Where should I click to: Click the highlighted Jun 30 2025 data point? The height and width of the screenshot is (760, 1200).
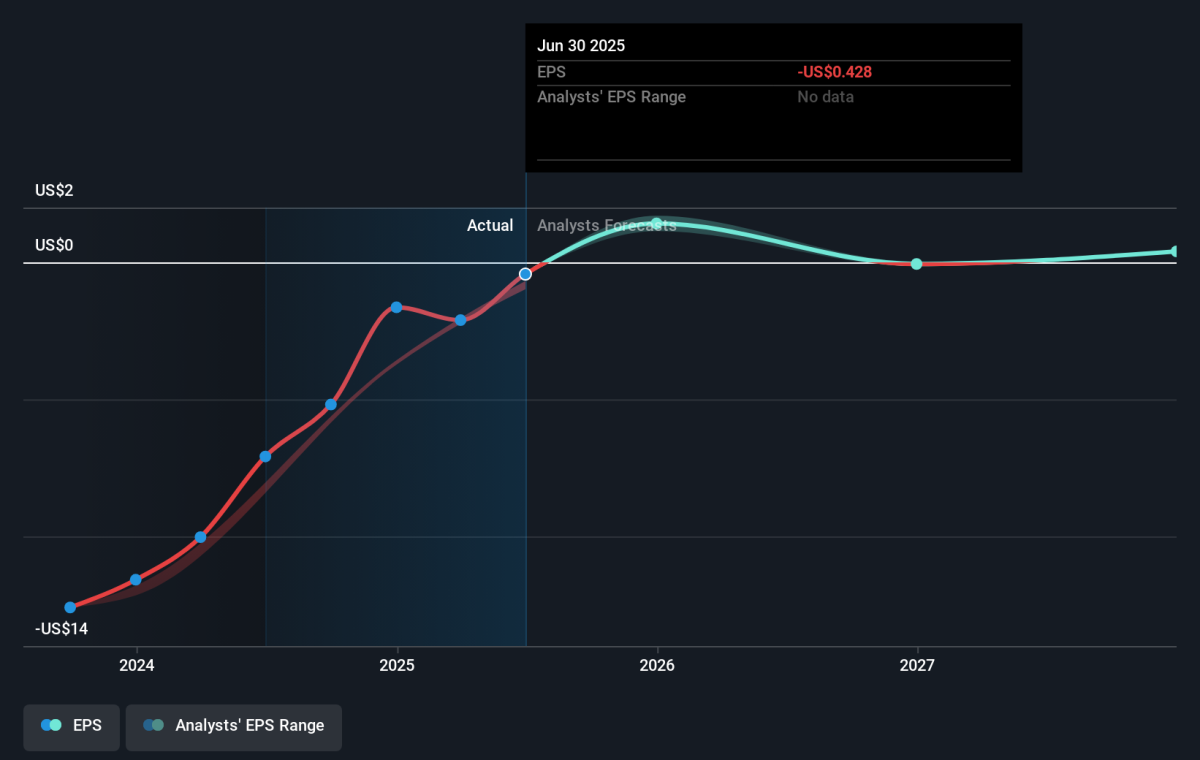[x=525, y=274]
